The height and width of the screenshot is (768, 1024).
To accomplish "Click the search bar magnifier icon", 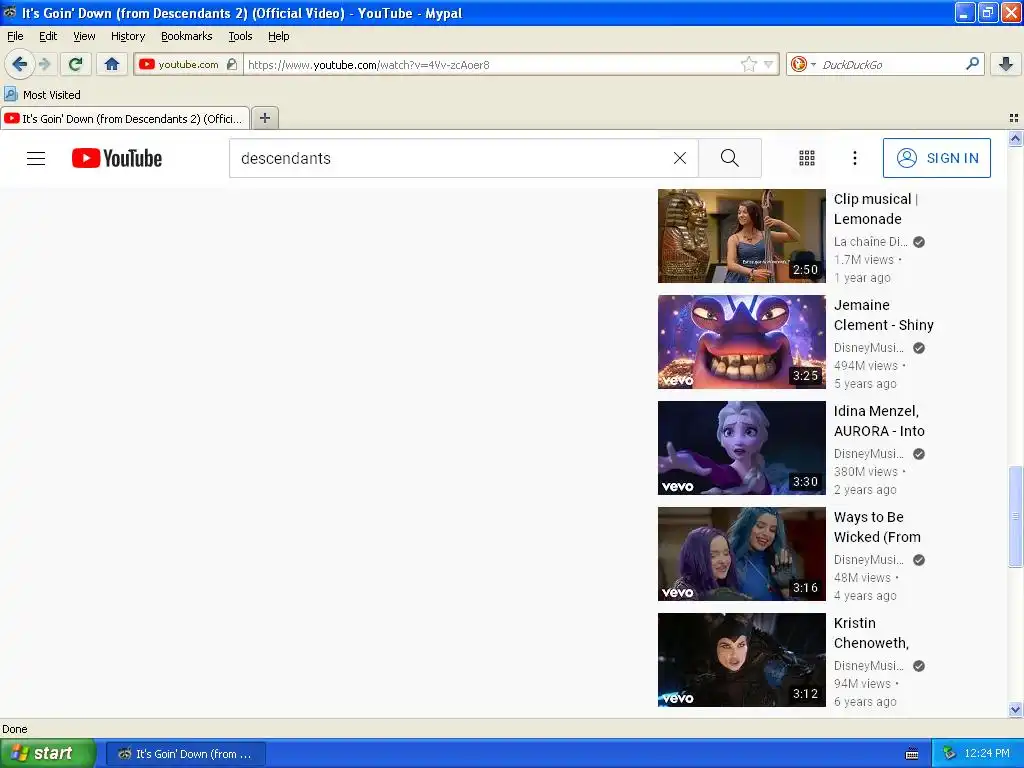I will click(972, 64).
